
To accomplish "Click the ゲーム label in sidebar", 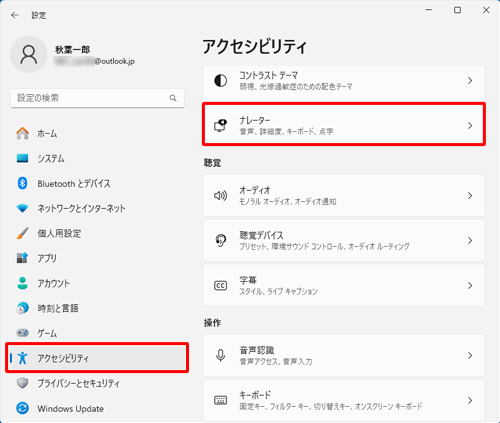I will tap(47, 333).
